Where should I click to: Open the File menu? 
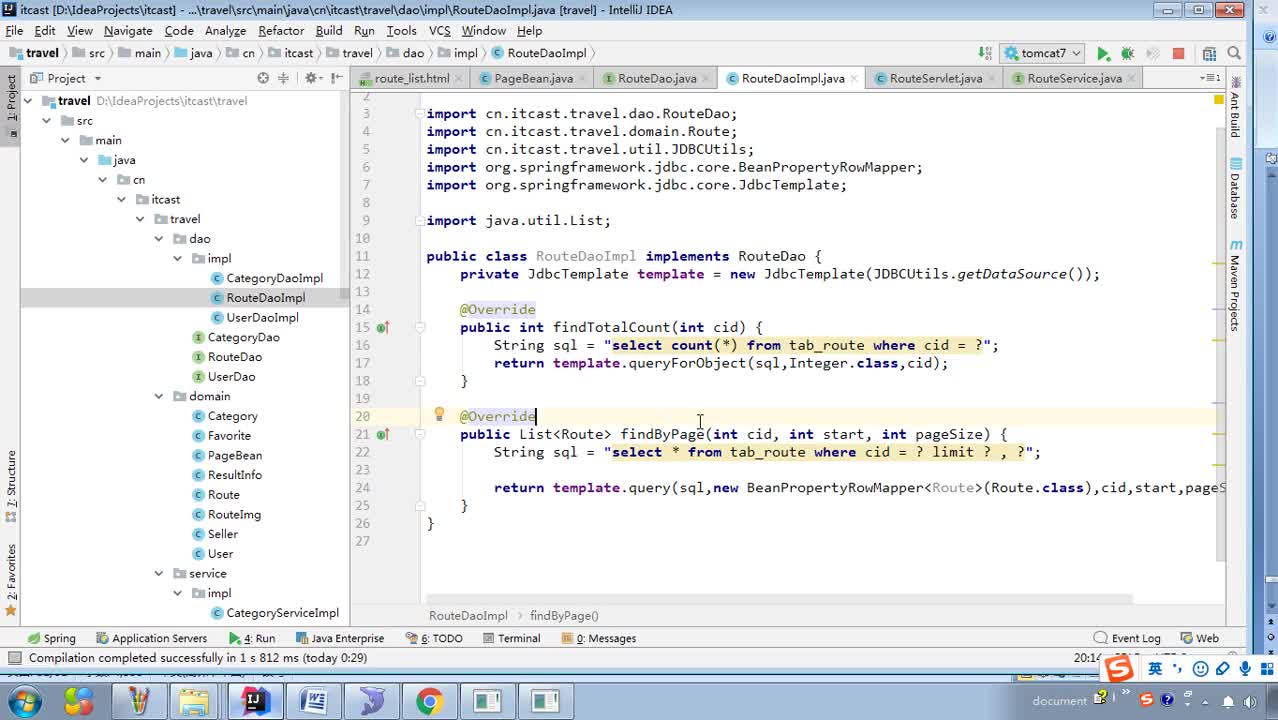coord(14,31)
